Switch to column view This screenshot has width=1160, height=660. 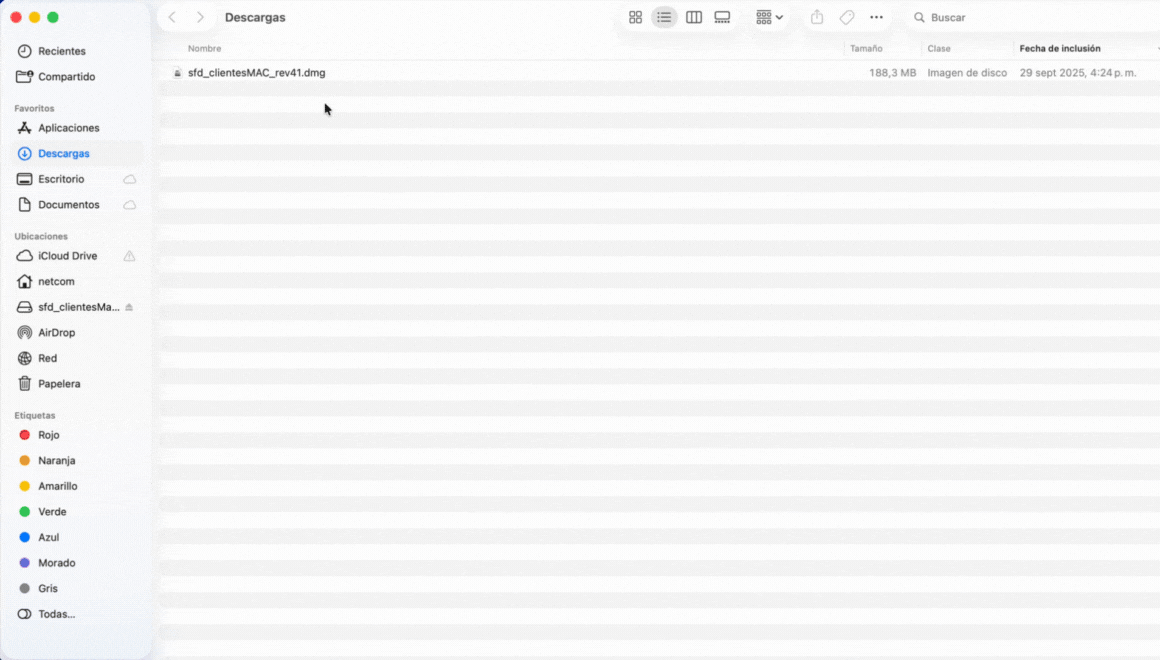tap(693, 18)
